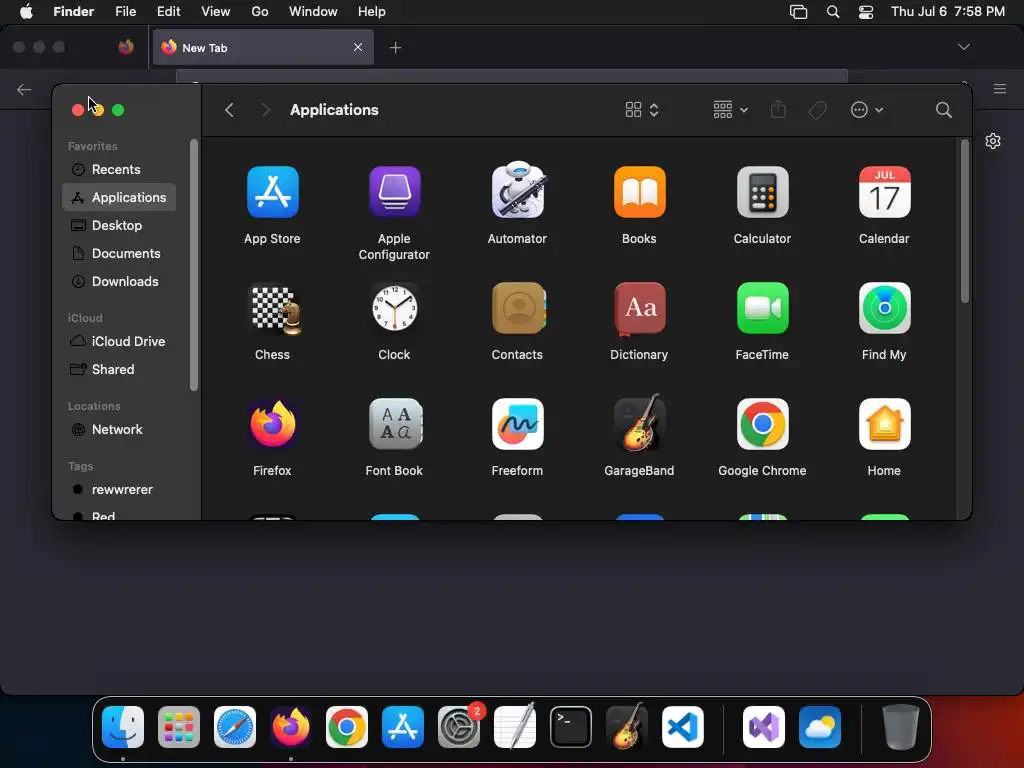Open the Edit menu

point(168,12)
